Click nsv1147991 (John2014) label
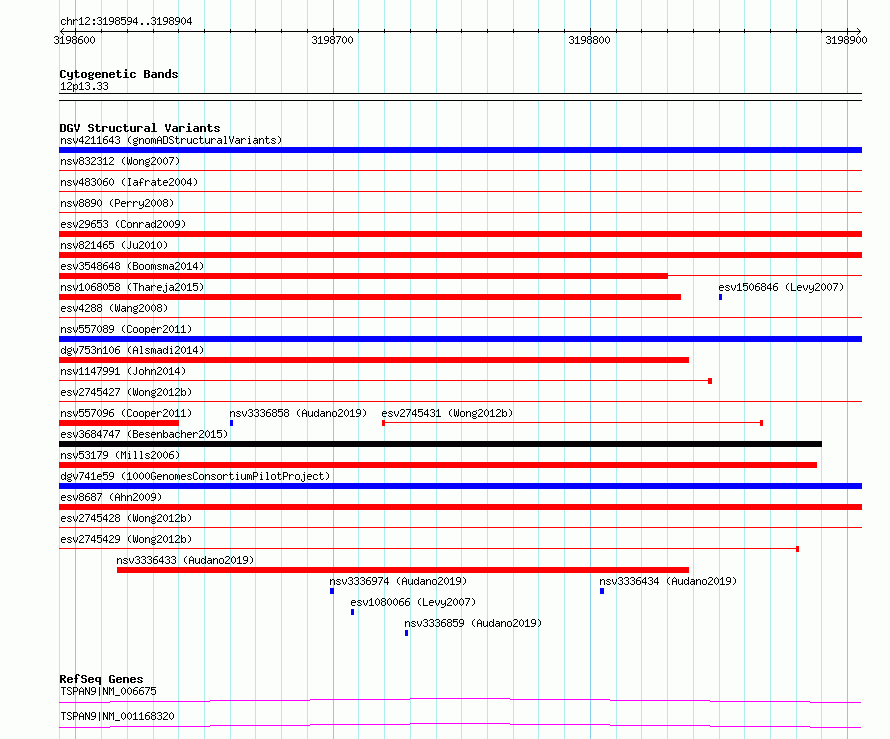The image size is (890, 739). pyautogui.click(x=123, y=371)
